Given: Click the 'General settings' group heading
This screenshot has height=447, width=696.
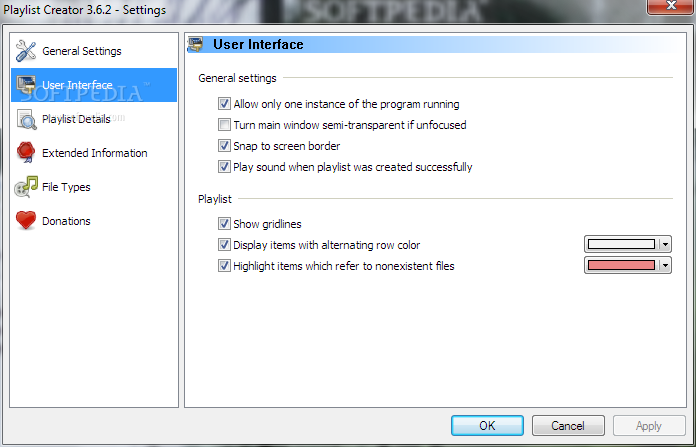Looking at the screenshot, I should [x=237, y=78].
